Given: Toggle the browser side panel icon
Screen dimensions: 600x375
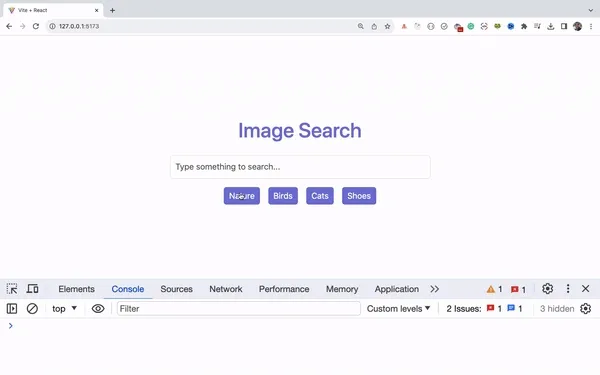Looking at the screenshot, I should 564,26.
